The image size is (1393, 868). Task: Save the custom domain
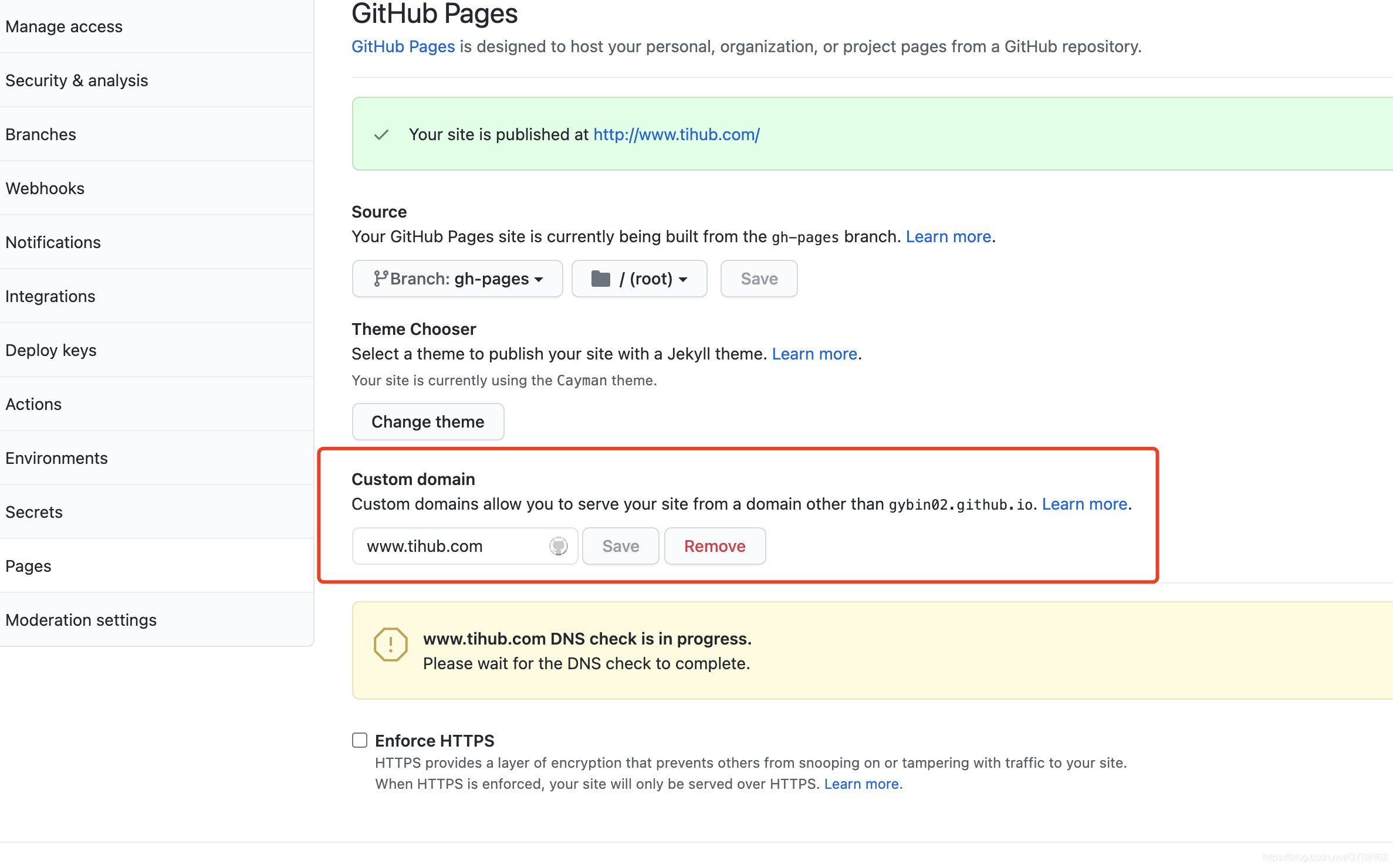click(x=620, y=546)
